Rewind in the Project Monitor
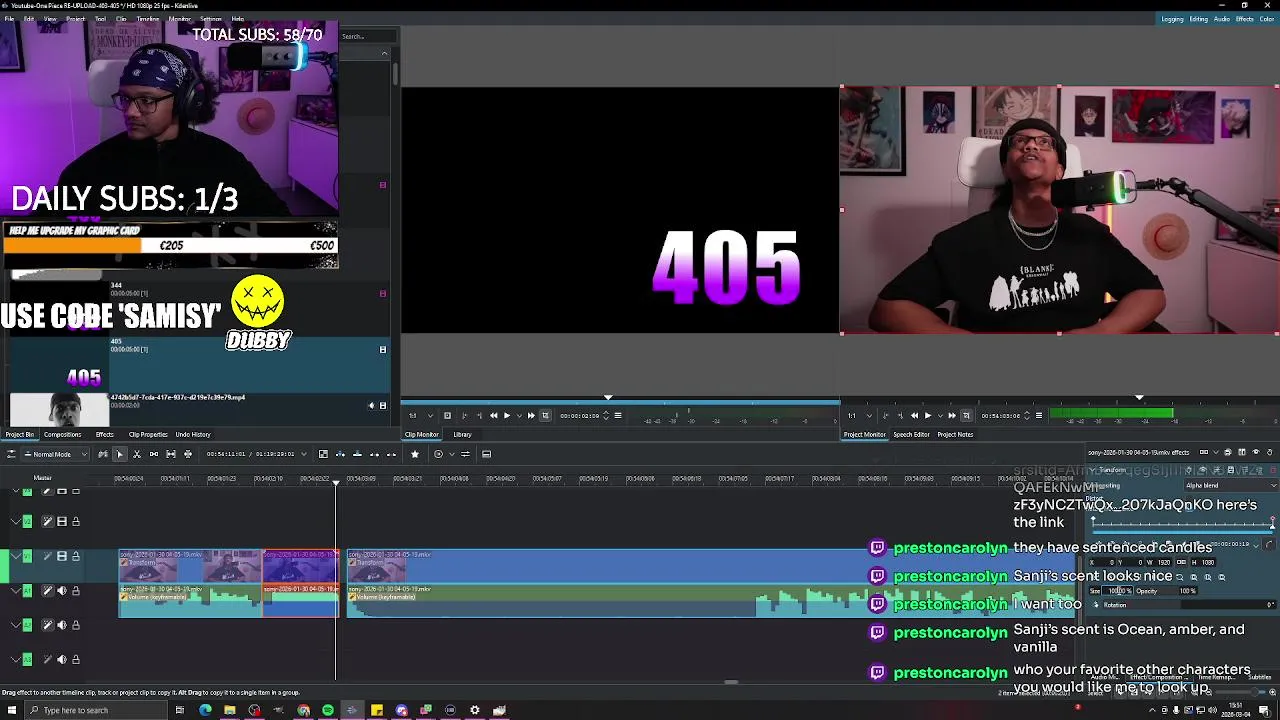This screenshot has width=1280, height=720. click(914, 415)
